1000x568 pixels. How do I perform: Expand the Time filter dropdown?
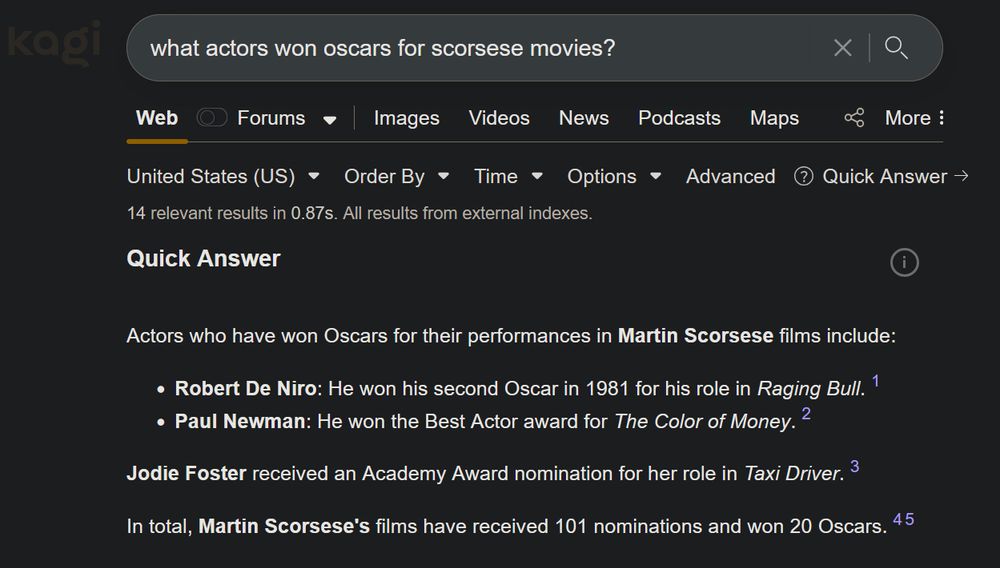pyautogui.click(x=508, y=176)
